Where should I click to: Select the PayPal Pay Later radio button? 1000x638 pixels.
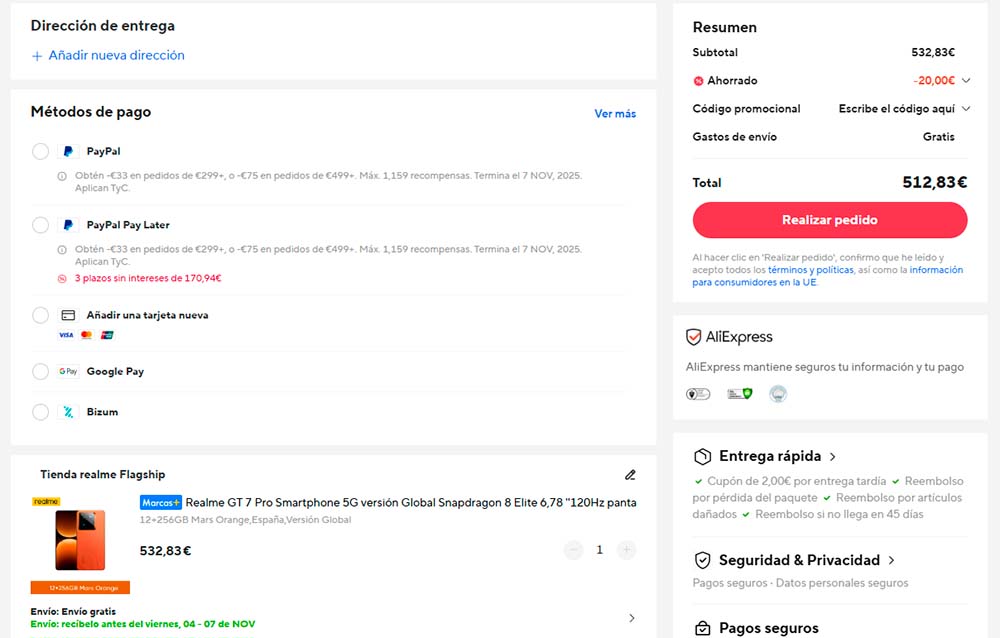(40, 224)
